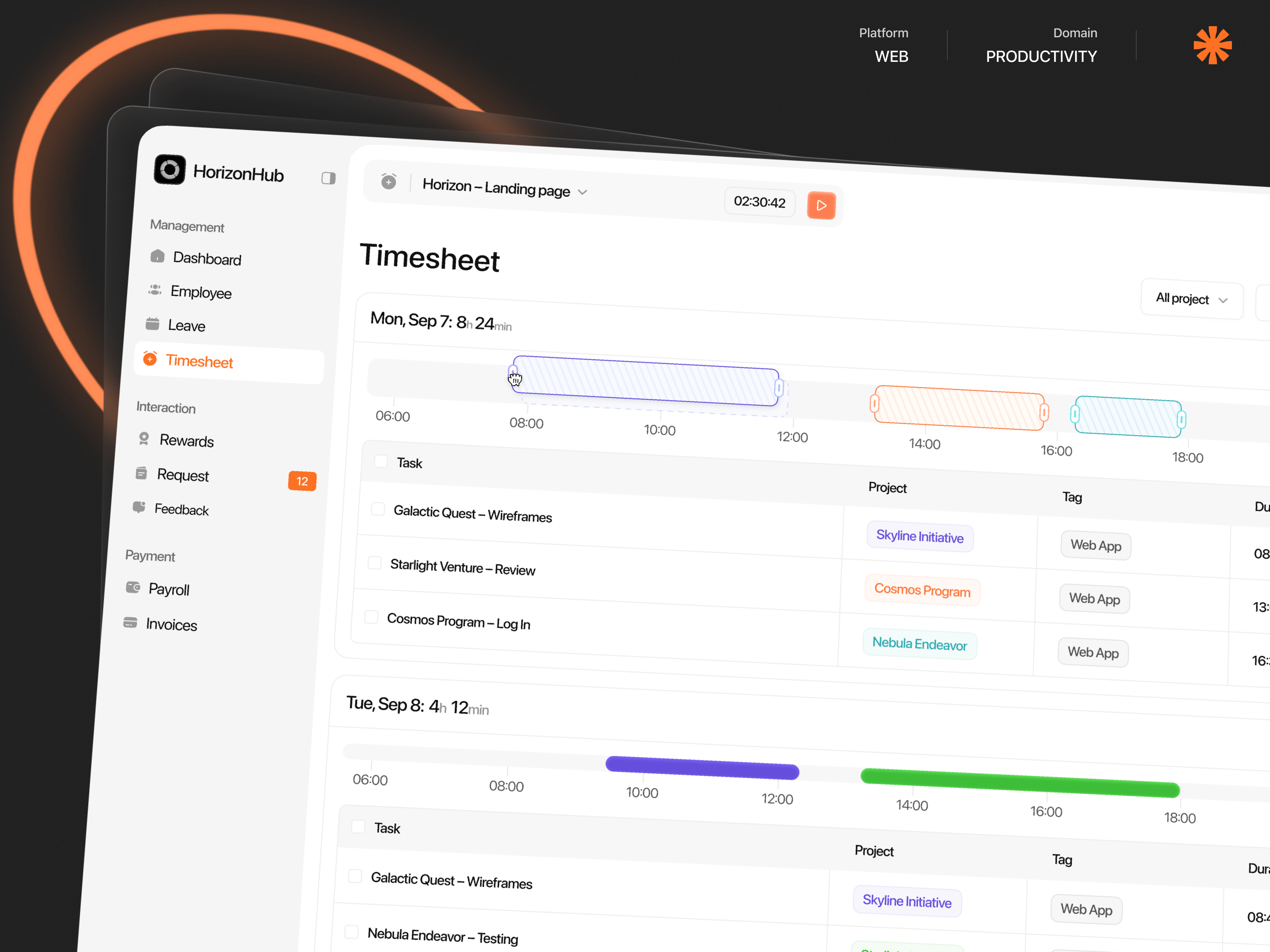Open Feedback menu item
The width and height of the screenshot is (1270, 952).
(181, 510)
